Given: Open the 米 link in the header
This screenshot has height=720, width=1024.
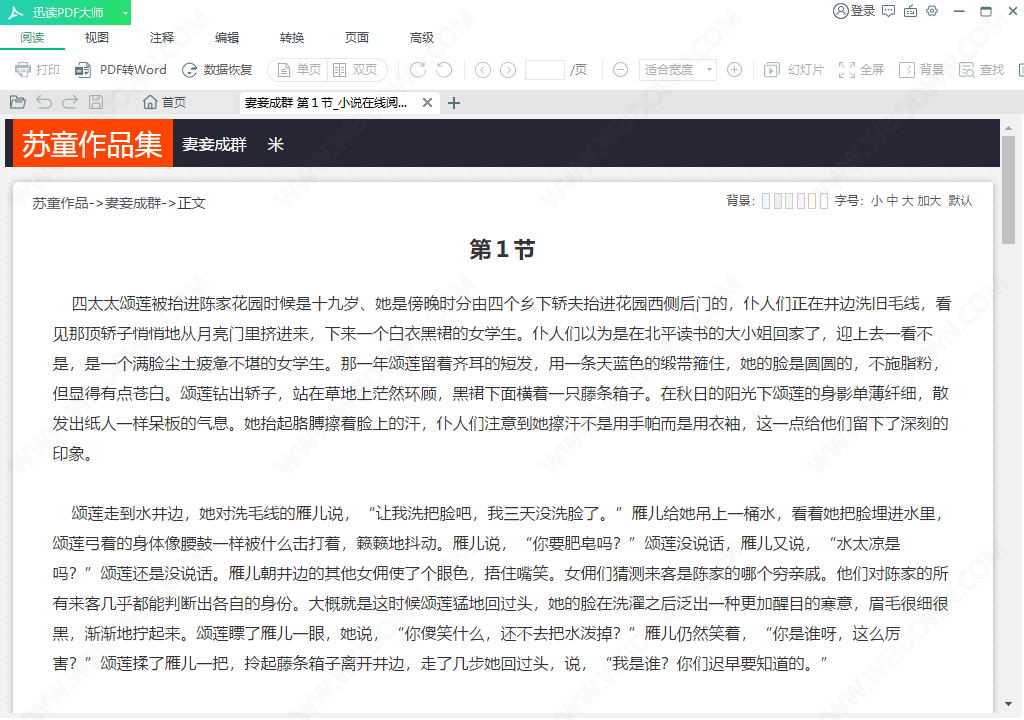Looking at the screenshot, I should 275,144.
